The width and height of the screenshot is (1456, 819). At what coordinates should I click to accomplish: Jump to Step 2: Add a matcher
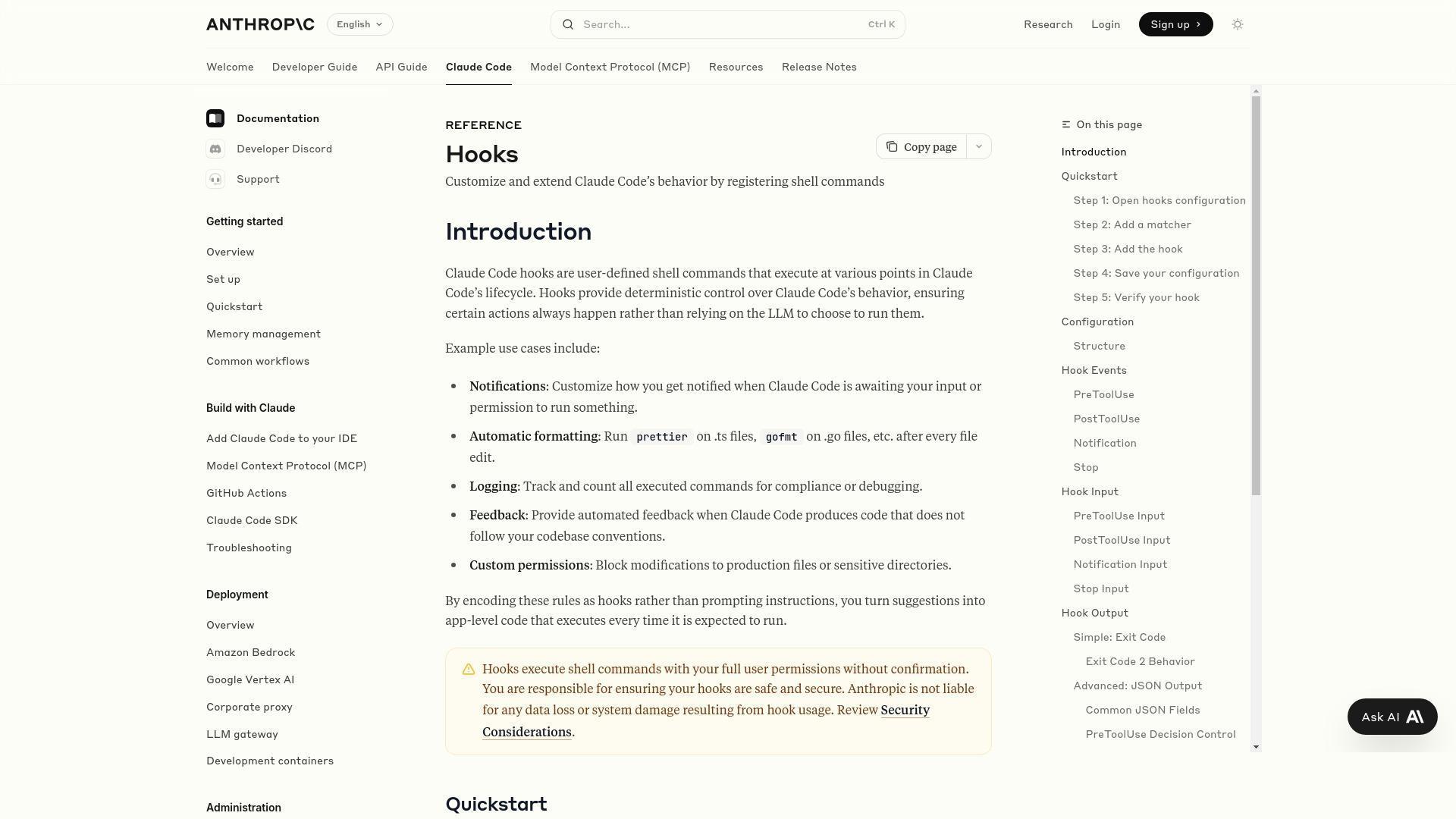click(x=1132, y=224)
